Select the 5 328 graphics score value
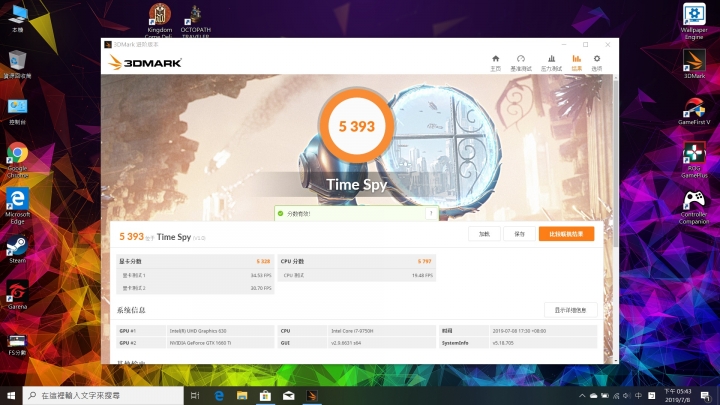The height and width of the screenshot is (405, 720). pos(263,261)
